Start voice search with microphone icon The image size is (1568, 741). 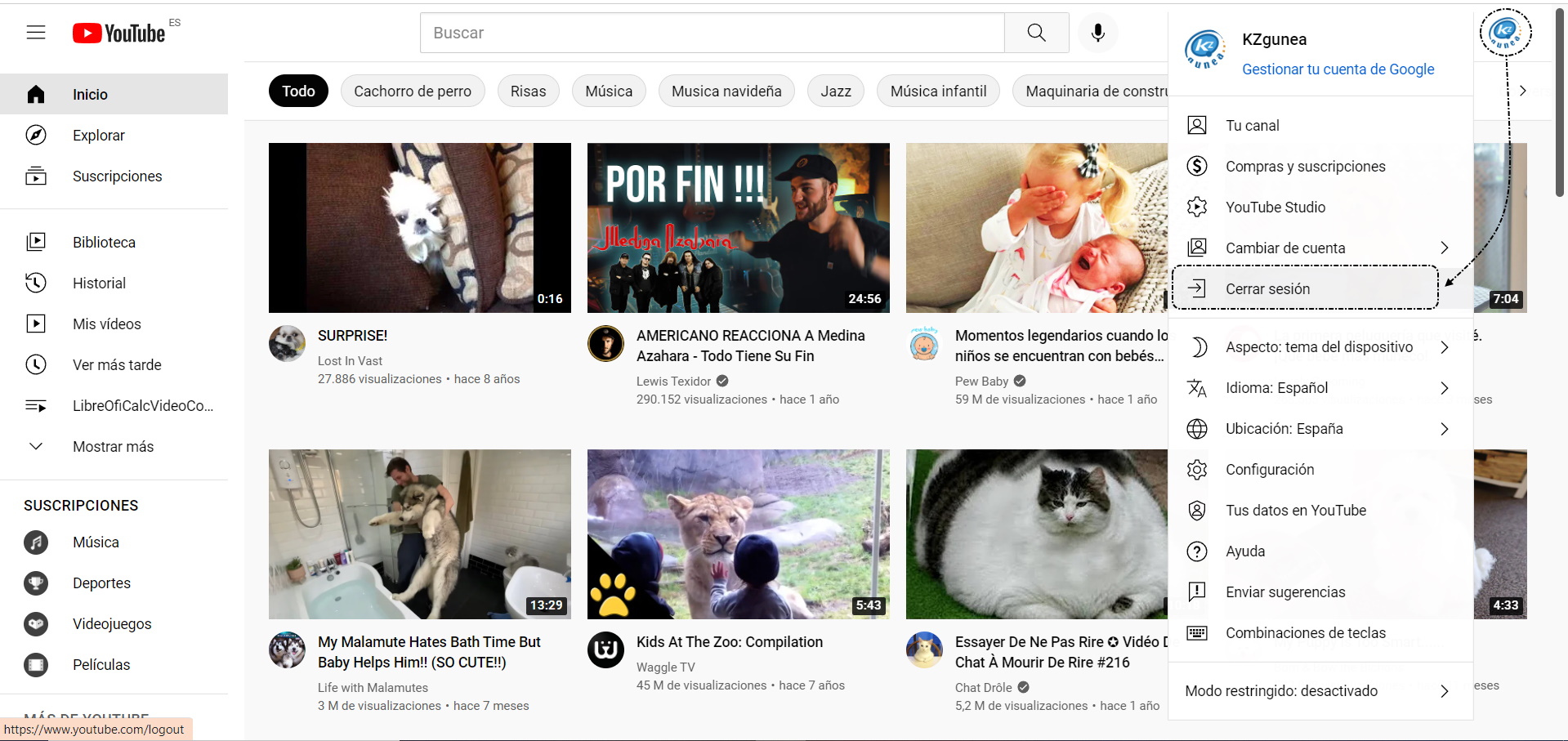pyautogui.click(x=1098, y=33)
